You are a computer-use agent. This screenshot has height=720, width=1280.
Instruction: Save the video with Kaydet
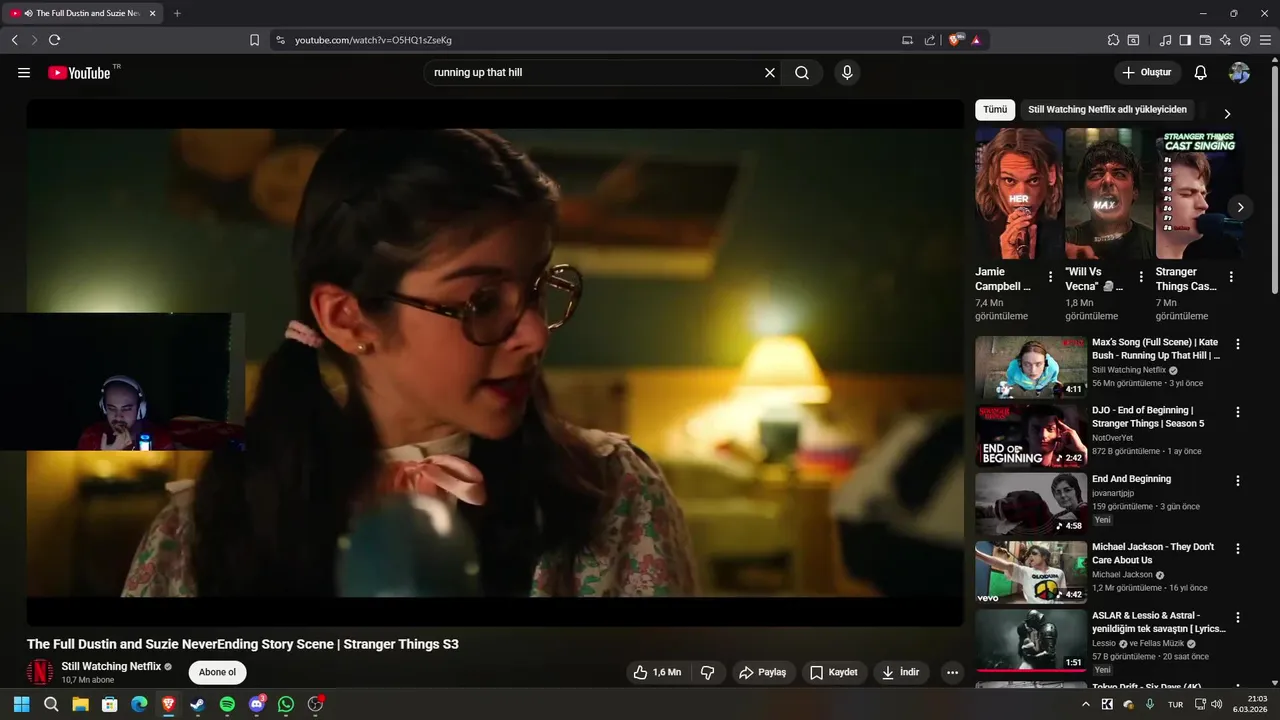tap(834, 672)
